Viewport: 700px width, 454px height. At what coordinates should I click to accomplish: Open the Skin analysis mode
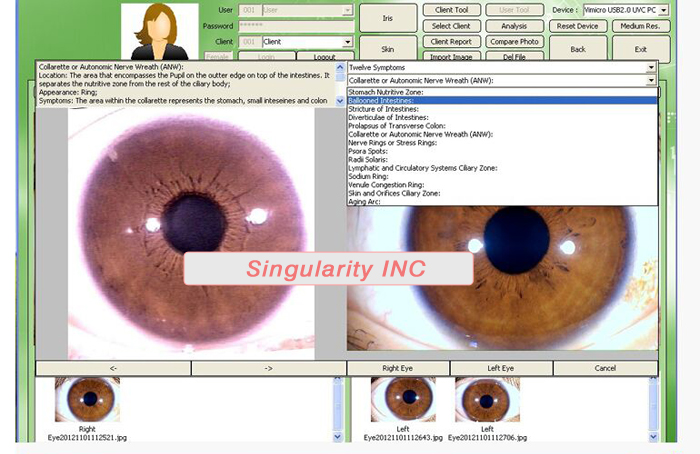(x=386, y=47)
